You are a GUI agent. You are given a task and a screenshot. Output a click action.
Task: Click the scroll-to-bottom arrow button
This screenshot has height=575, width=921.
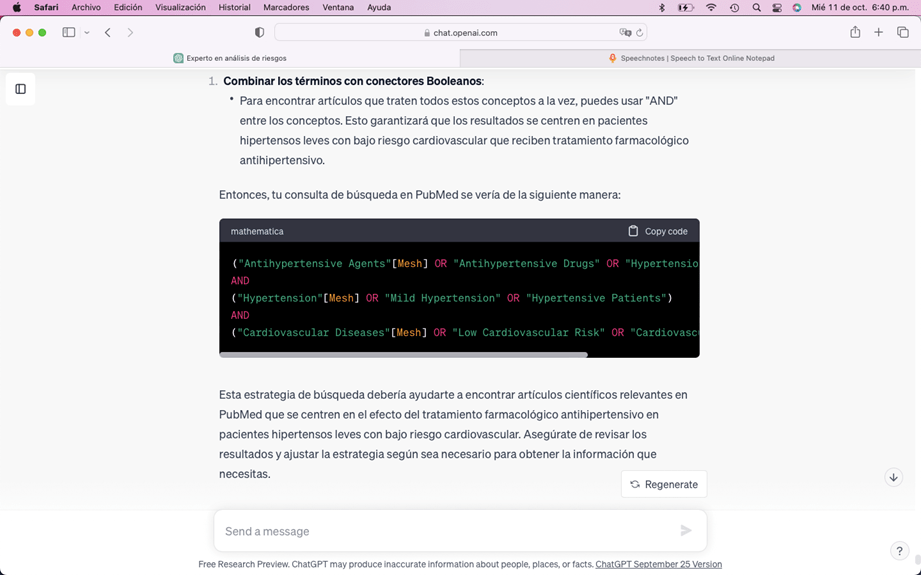pos(893,478)
